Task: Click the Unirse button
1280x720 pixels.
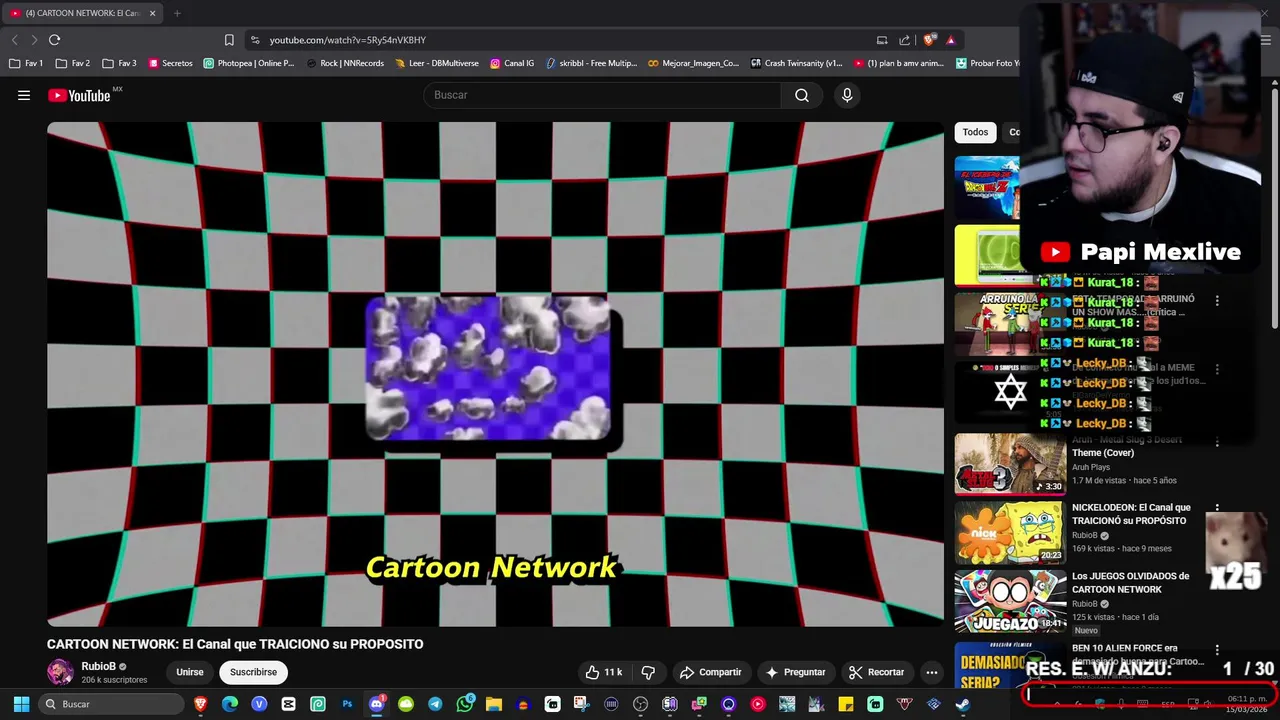Action: point(190,672)
